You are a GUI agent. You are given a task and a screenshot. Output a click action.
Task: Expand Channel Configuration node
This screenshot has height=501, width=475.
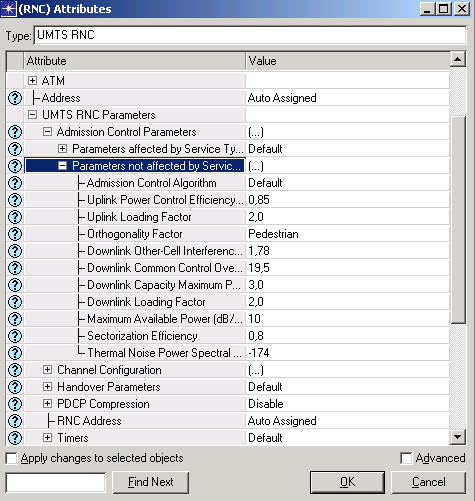tap(47, 370)
